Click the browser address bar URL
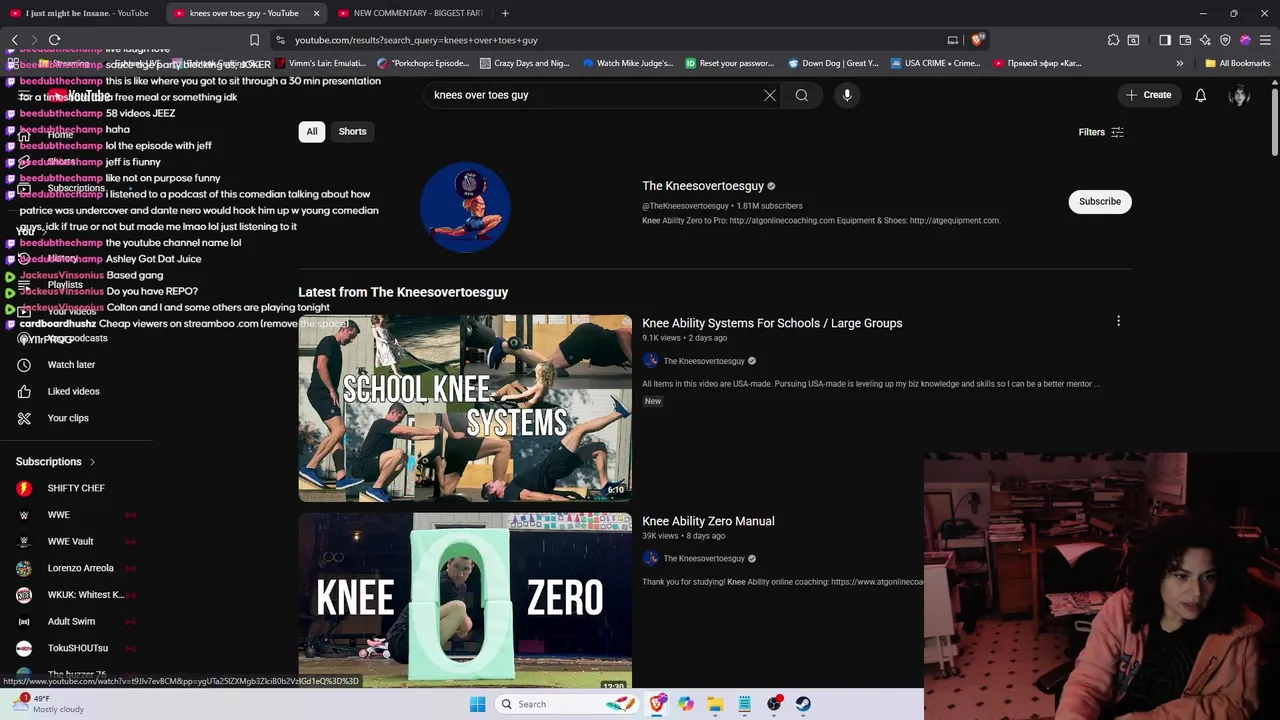The width and height of the screenshot is (1280, 720). tap(416, 40)
